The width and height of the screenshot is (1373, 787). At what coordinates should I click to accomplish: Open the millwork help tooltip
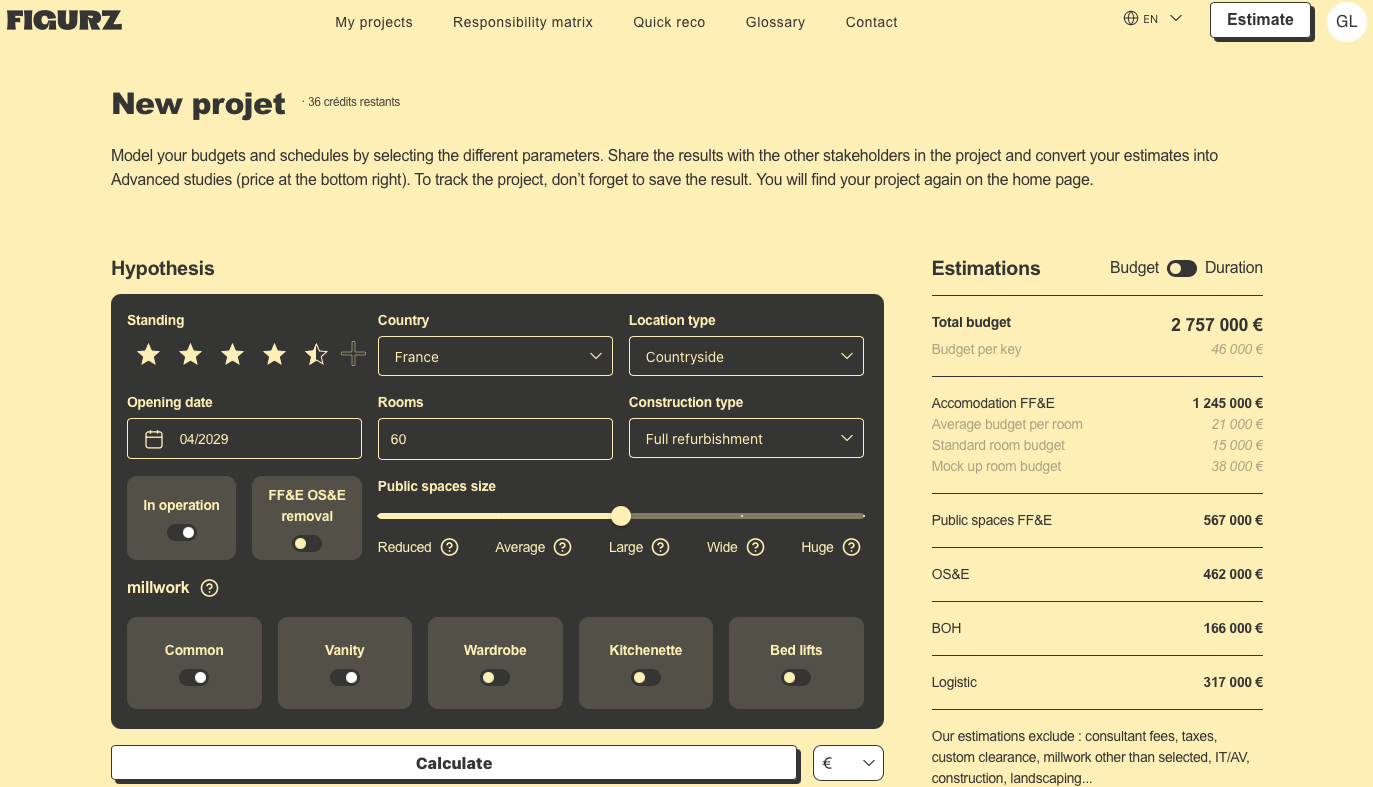[209, 588]
